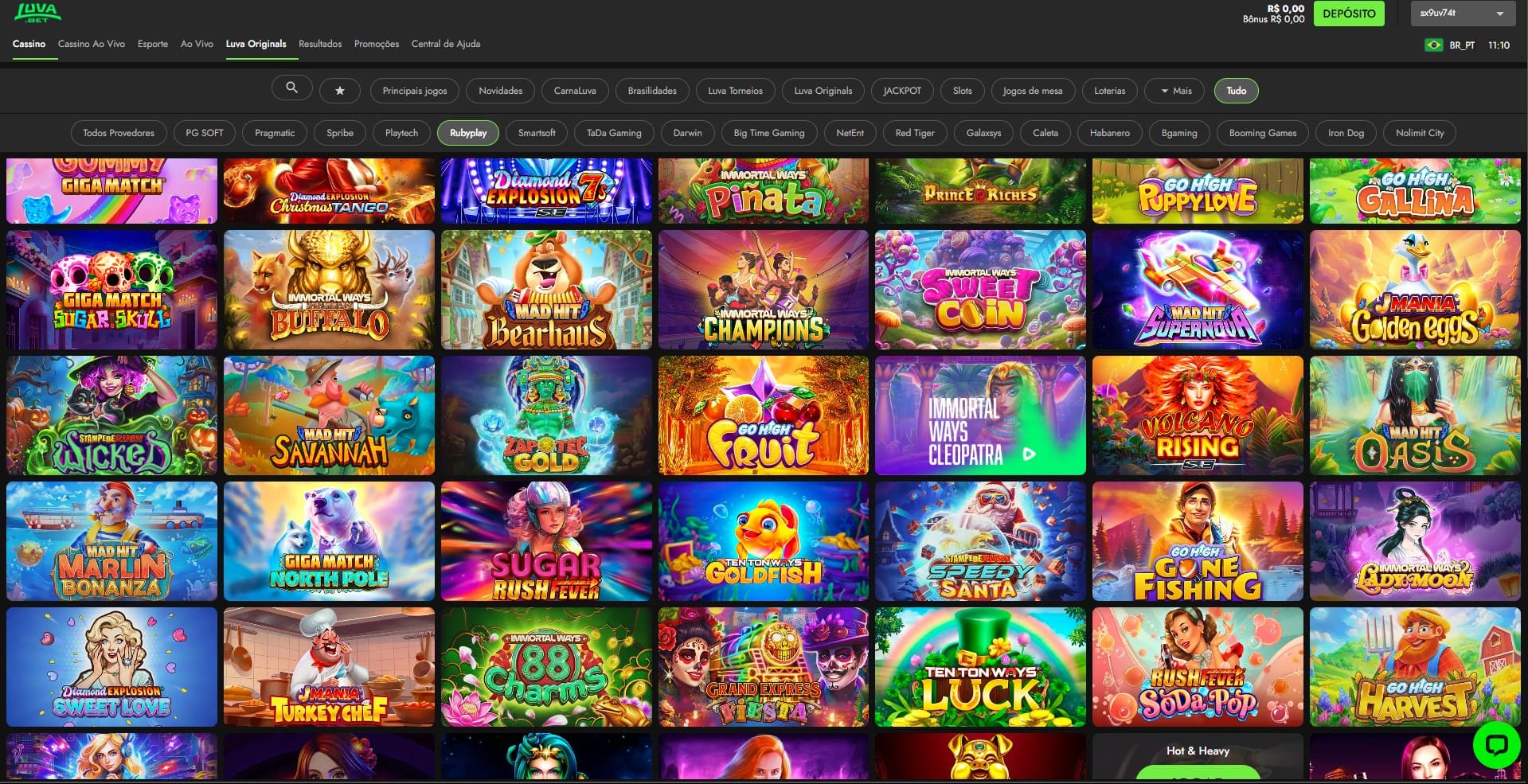The image size is (1528, 784).
Task: Filter games by Novidades
Action: [501, 91]
